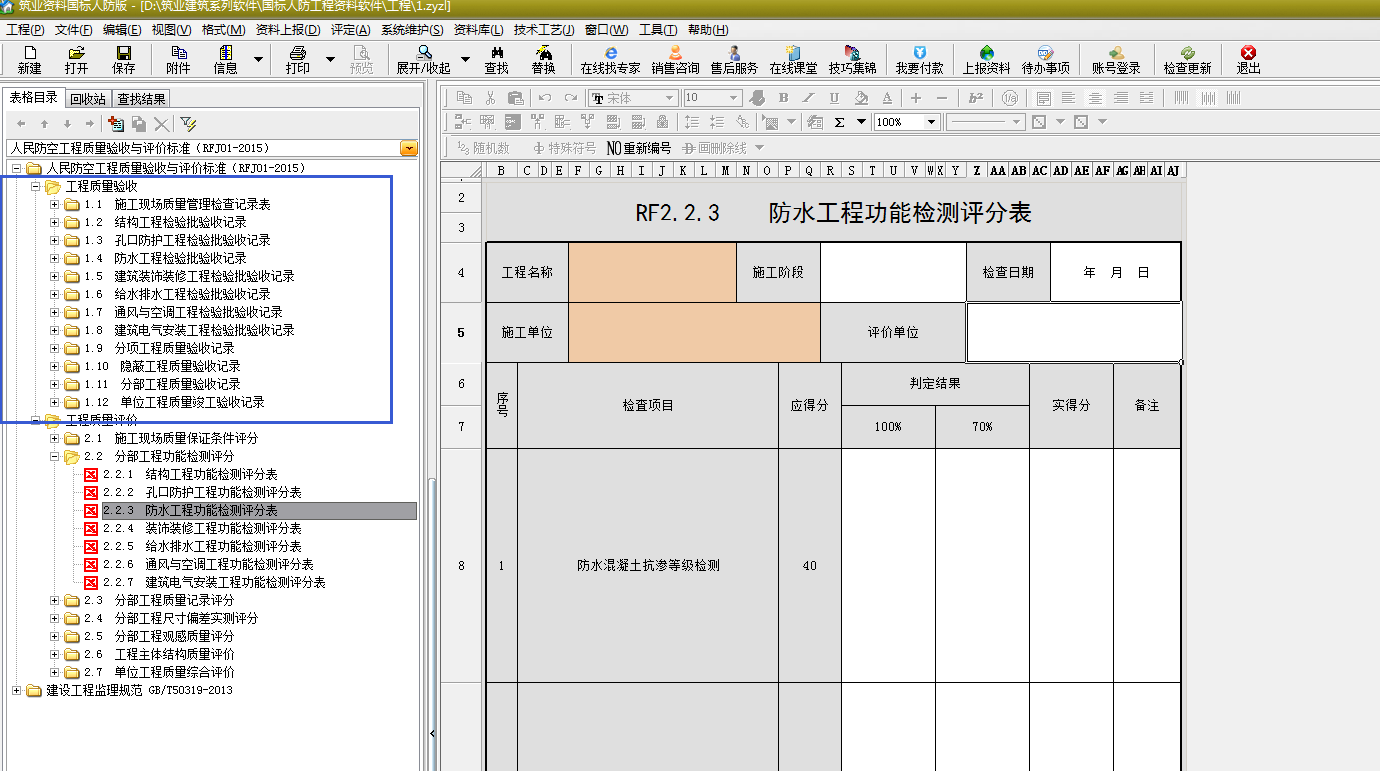Click the 打开 (Open) toolbar icon
The image size is (1380, 771).
(x=76, y=60)
